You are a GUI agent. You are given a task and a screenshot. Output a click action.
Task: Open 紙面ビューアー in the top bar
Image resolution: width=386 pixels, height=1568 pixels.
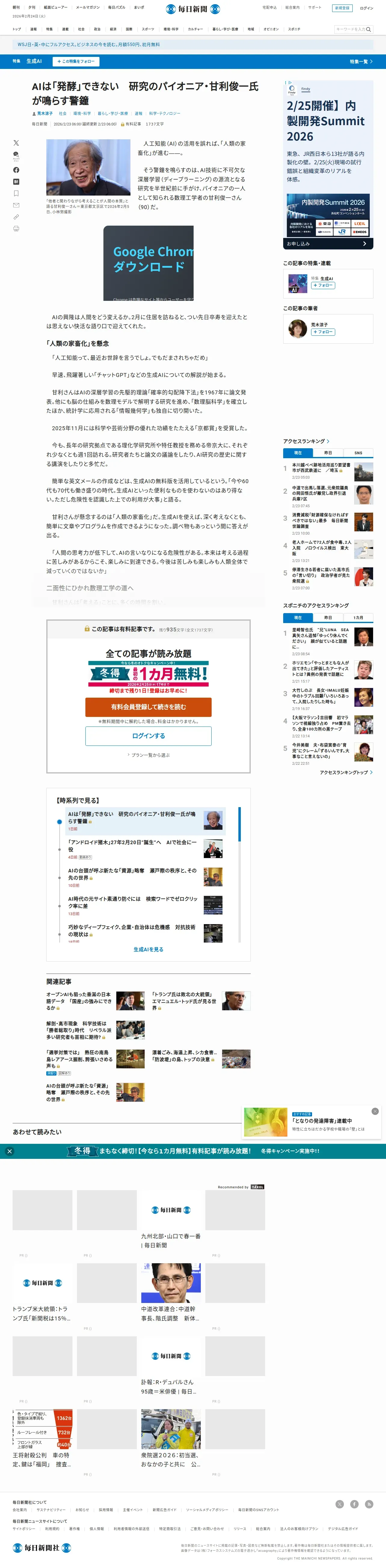tap(55, 7)
